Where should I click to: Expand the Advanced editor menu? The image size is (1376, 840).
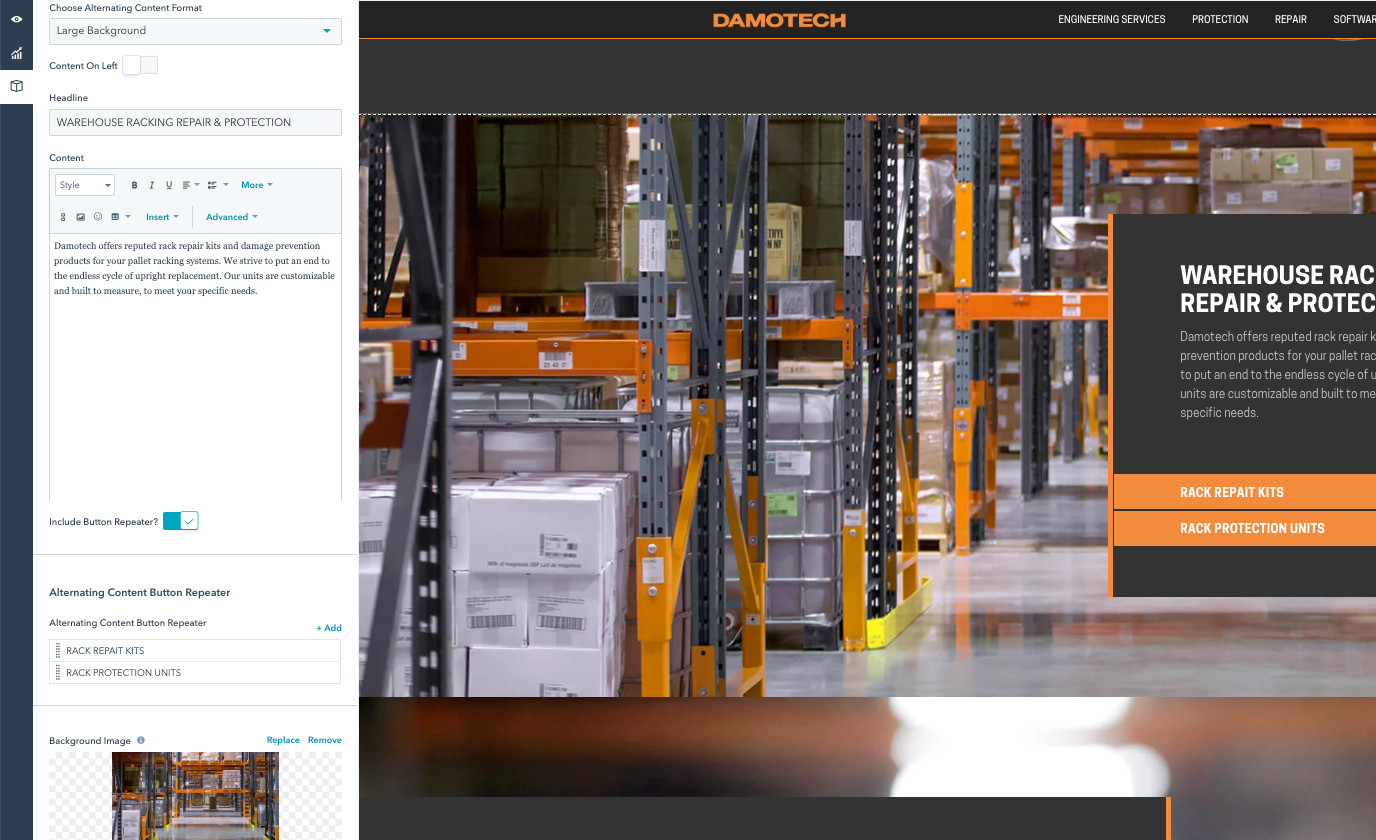point(231,217)
